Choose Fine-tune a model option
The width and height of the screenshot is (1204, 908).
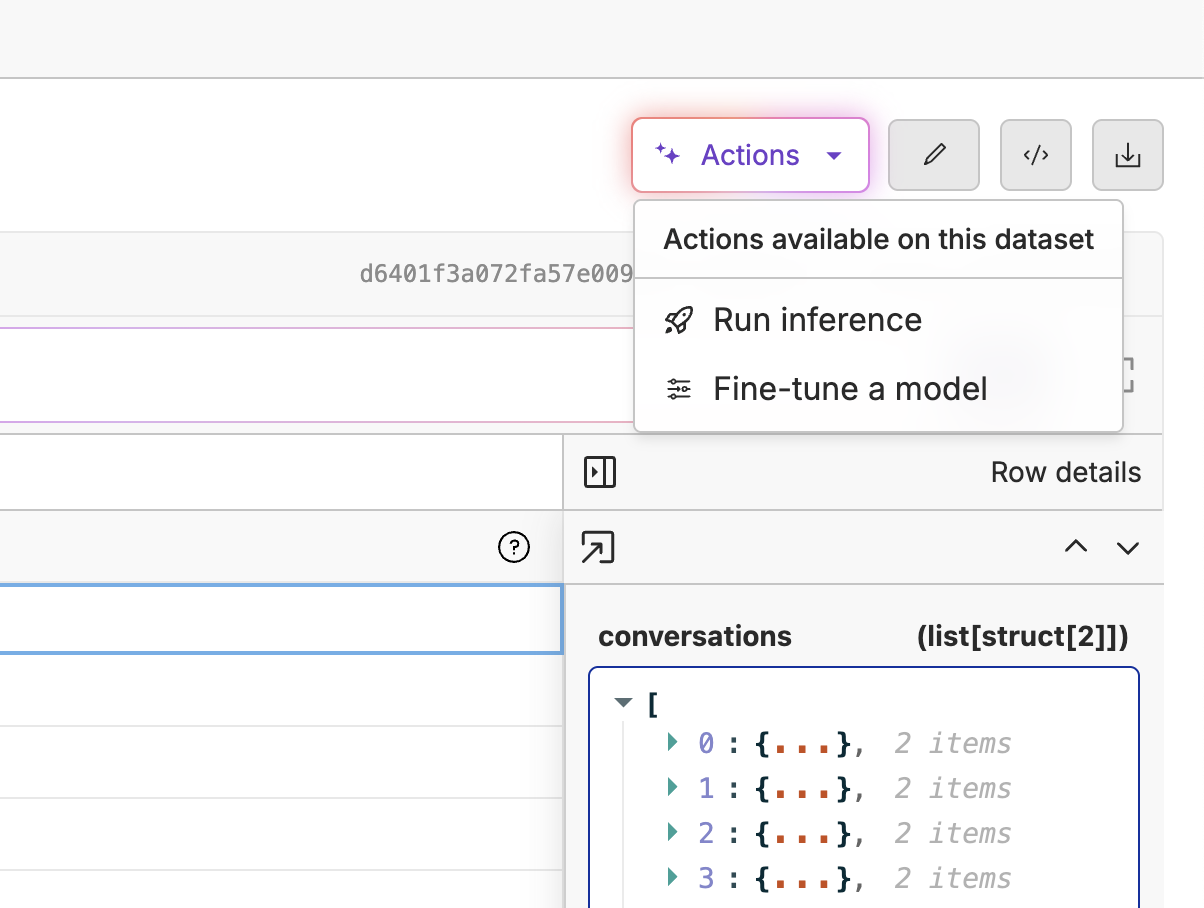pyautogui.click(x=850, y=388)
